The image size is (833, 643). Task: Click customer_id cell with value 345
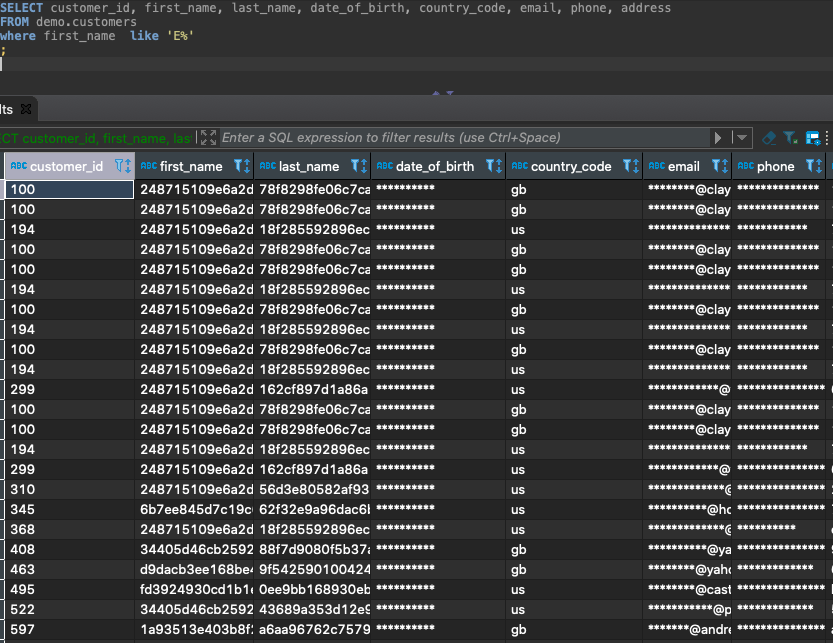(70, 510)
